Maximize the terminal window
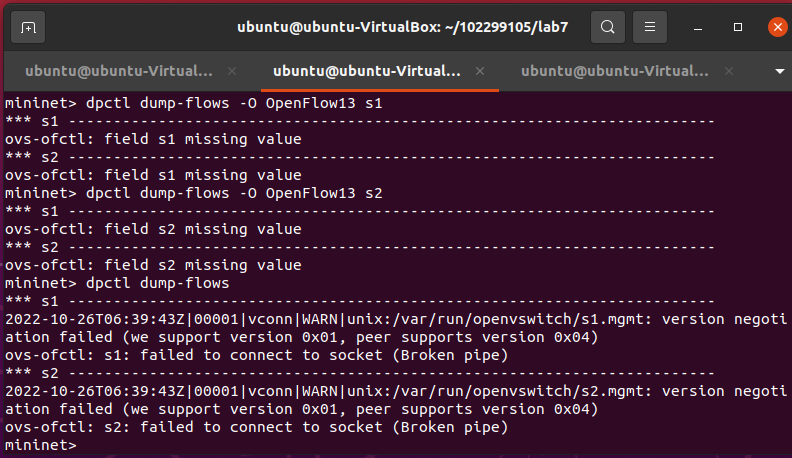This screenshot has width=792, height=458. 738,27
